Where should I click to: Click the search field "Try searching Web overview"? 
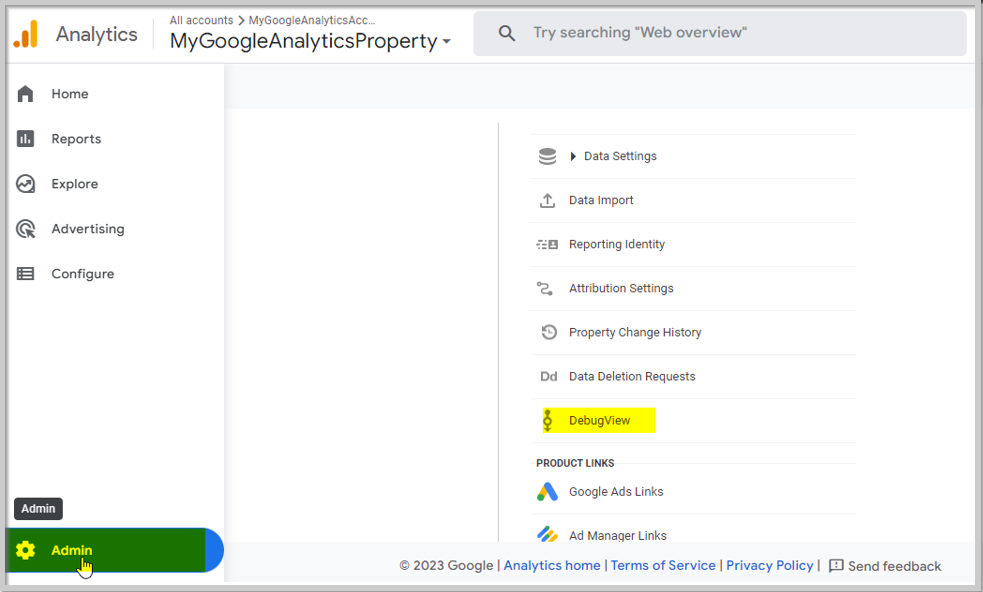tap(720, 33)
